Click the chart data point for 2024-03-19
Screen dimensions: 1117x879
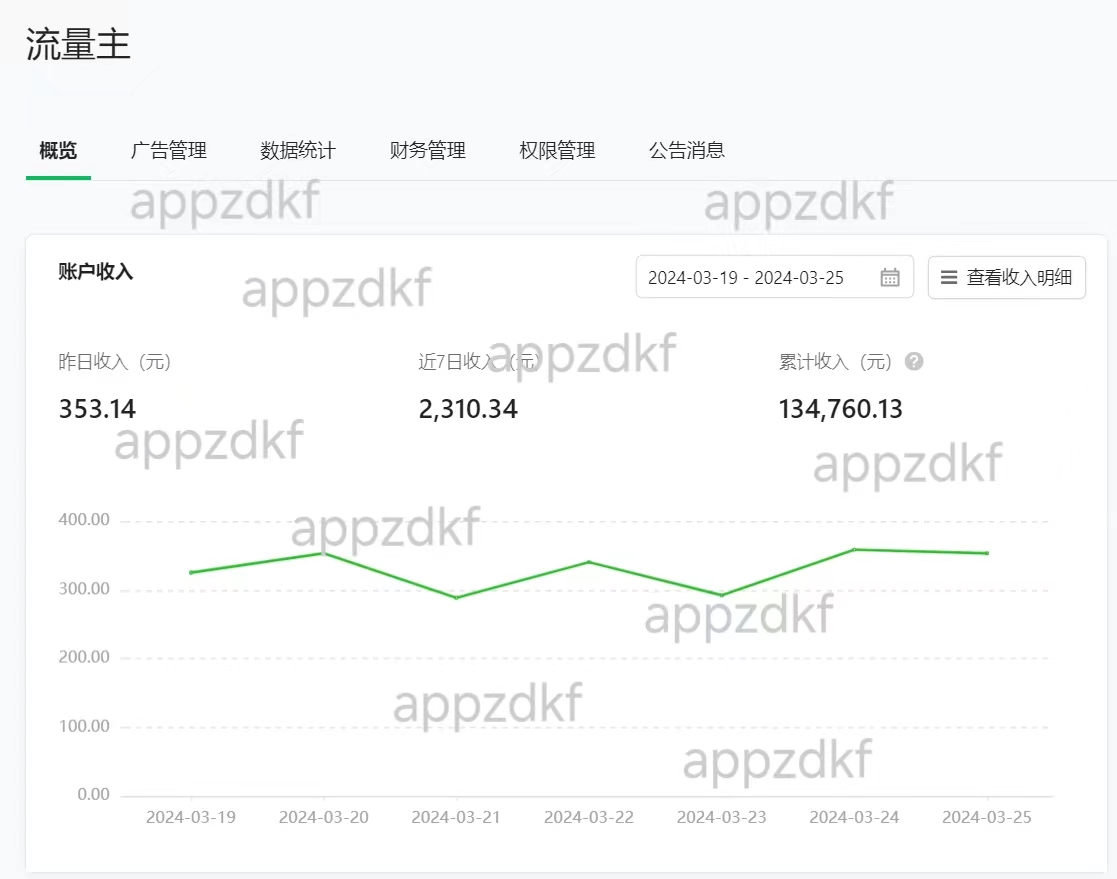[x=191, y=572]
